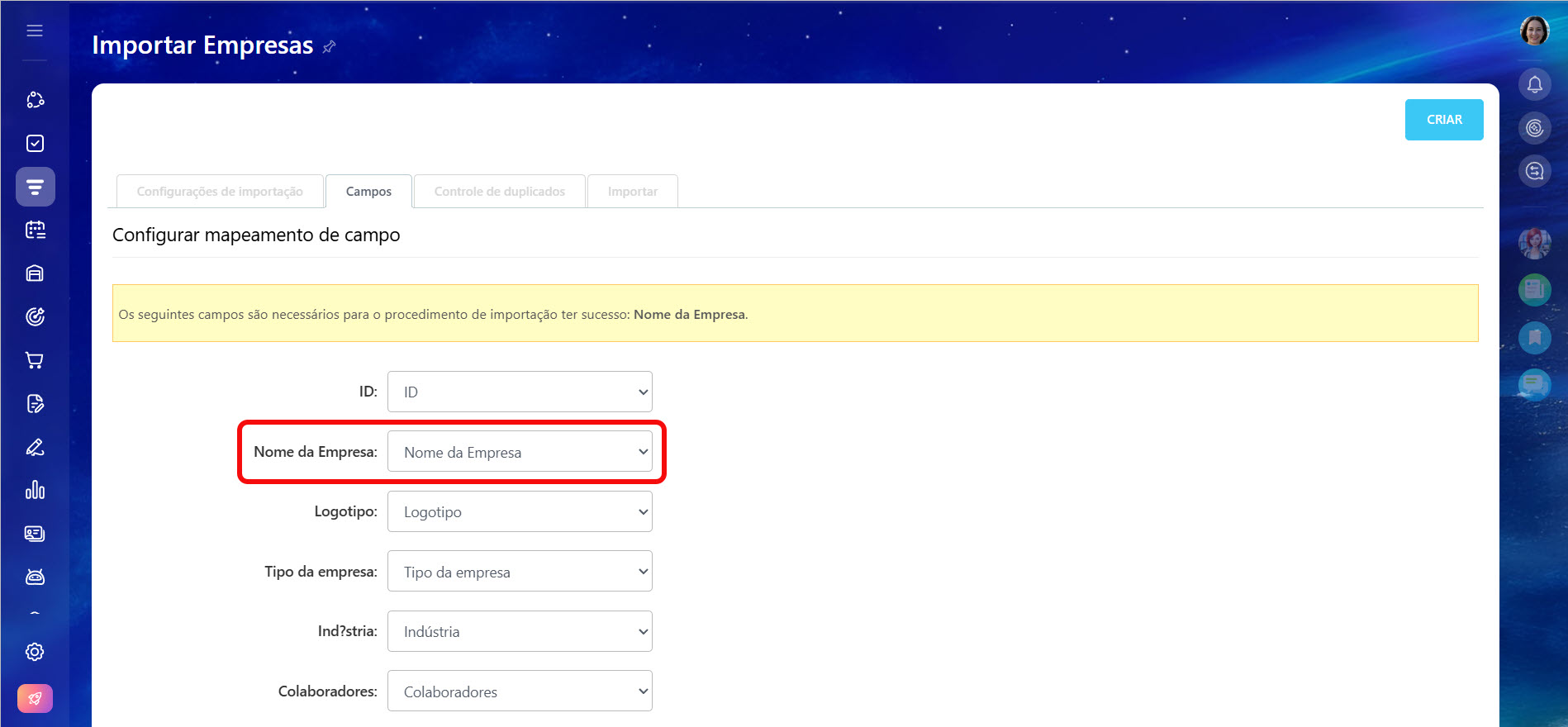Open the Nome da Empresa dropdown
The width and height of the screenshot is (1568, 727).
point(520,452)
